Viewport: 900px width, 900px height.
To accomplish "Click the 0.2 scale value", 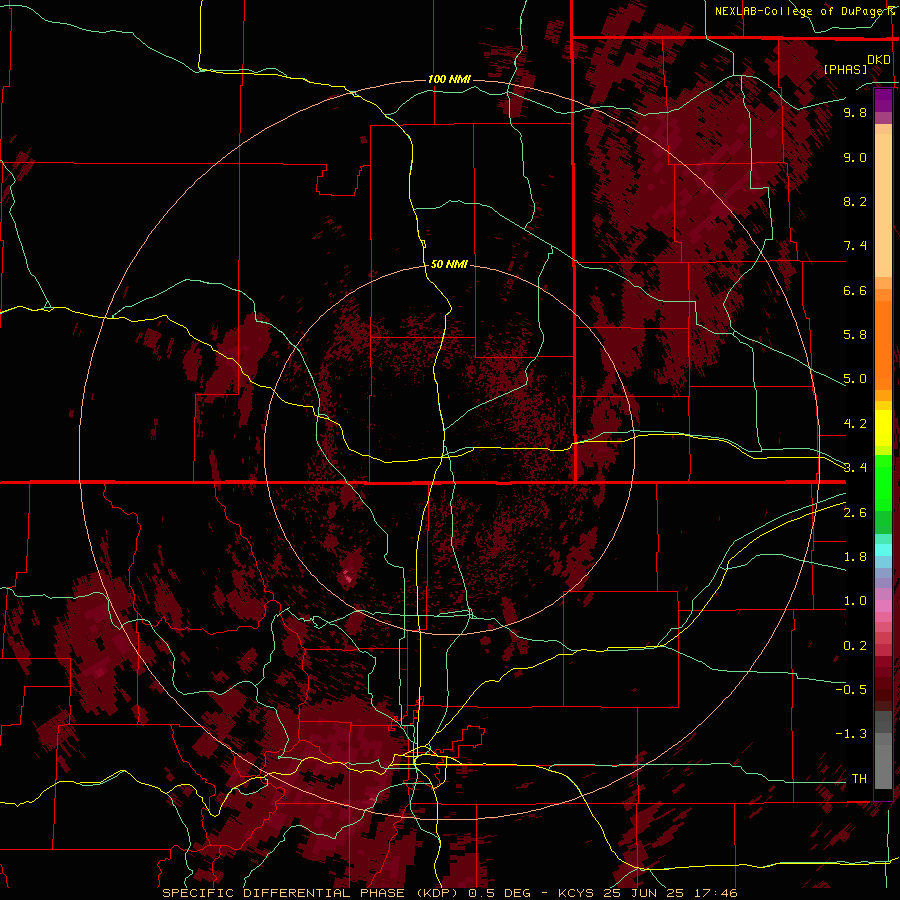I will pos(855,646).
